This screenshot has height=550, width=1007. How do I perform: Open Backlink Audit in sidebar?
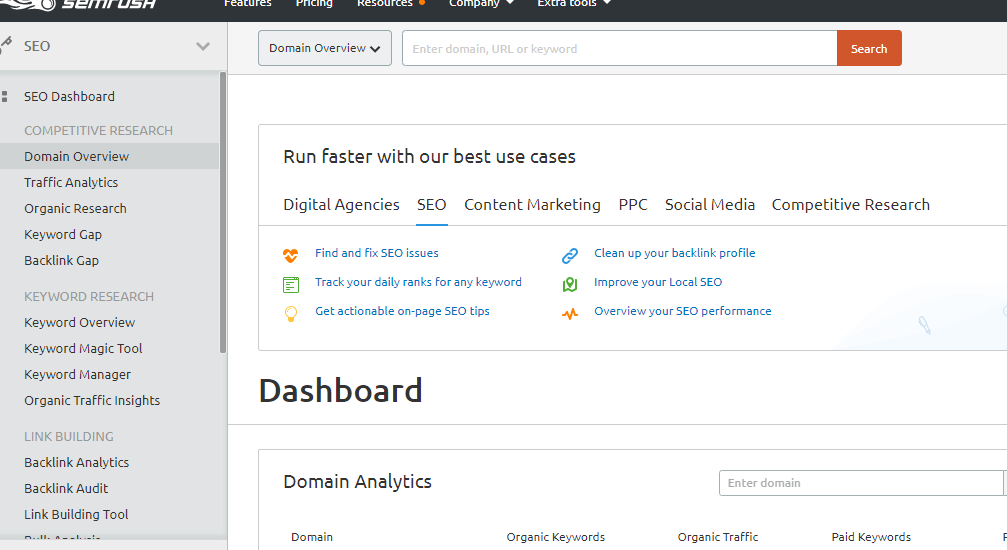(66, 488)
